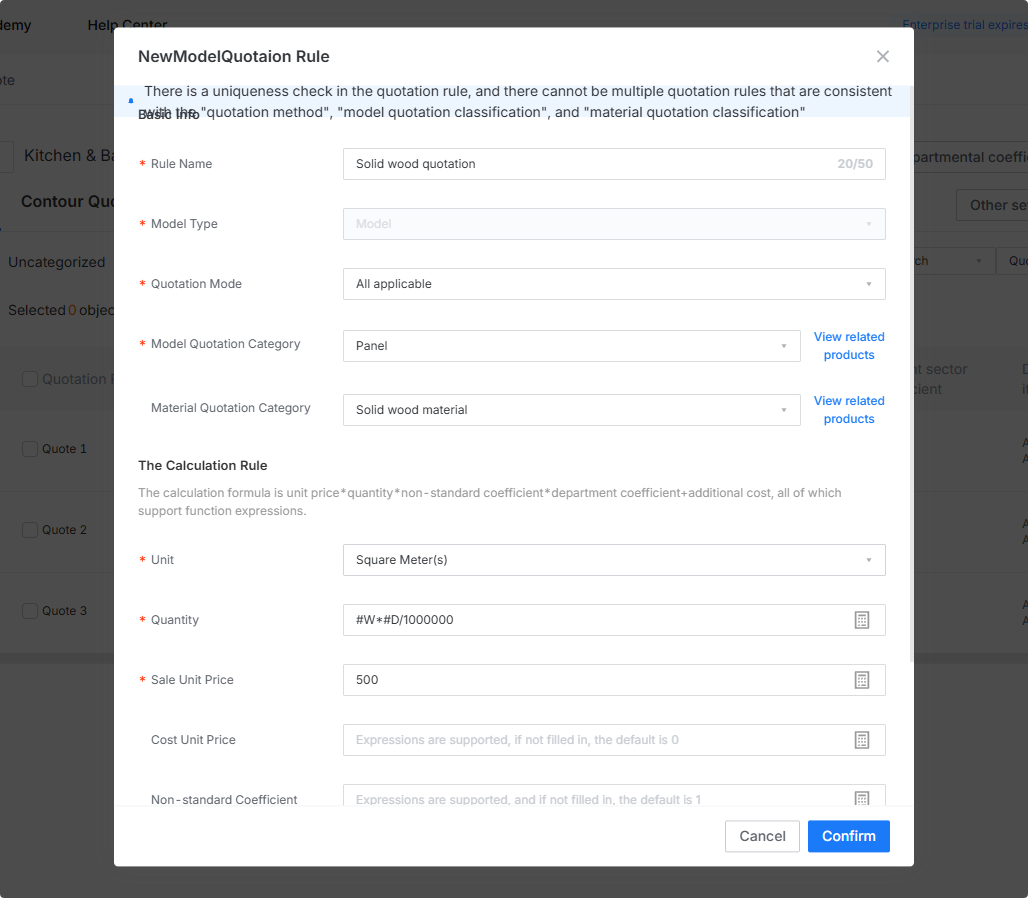View related products for Model Quotation Category
1028x898 pixels.
click(848, 345)
